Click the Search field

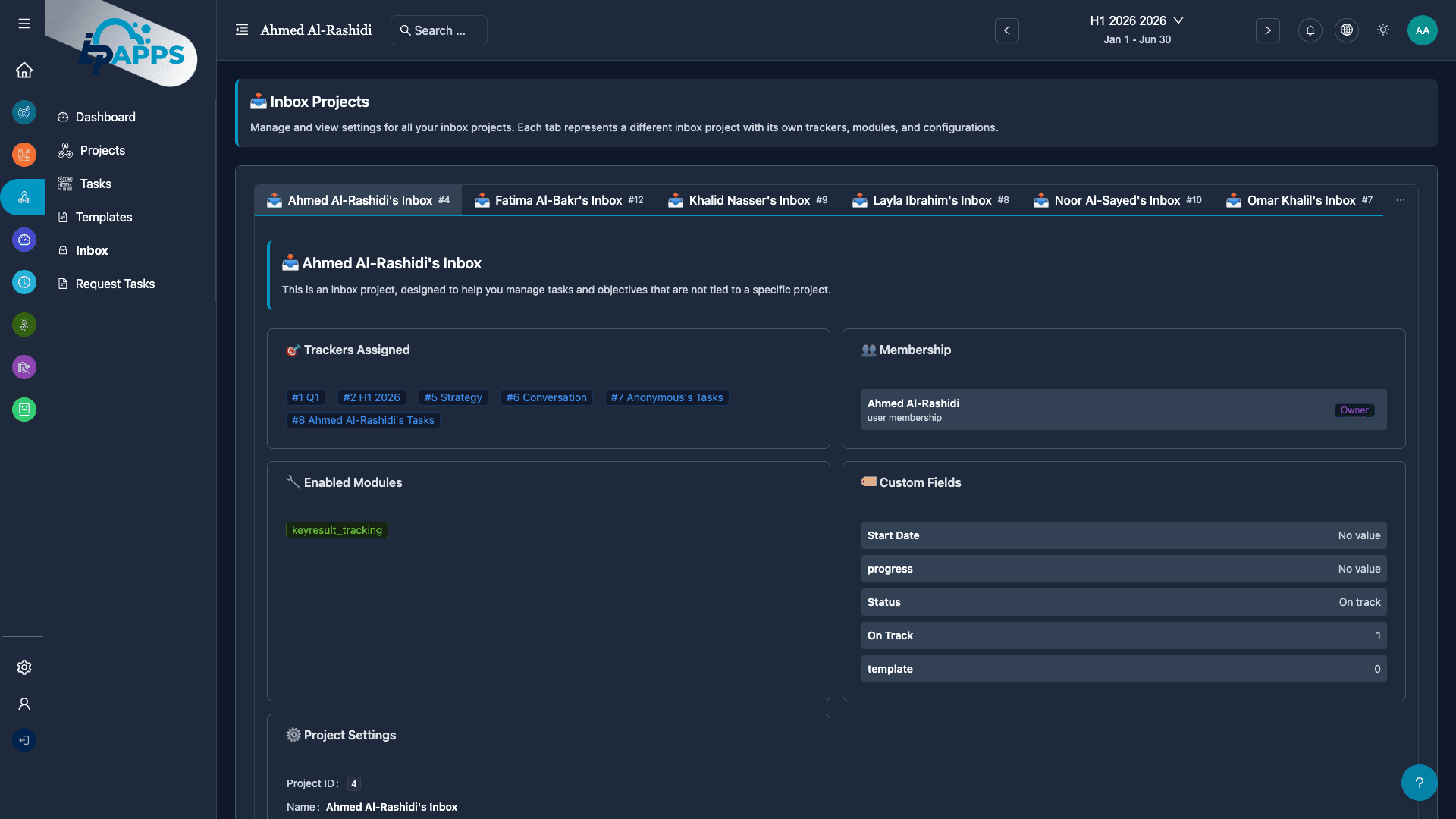click(439, 30)
